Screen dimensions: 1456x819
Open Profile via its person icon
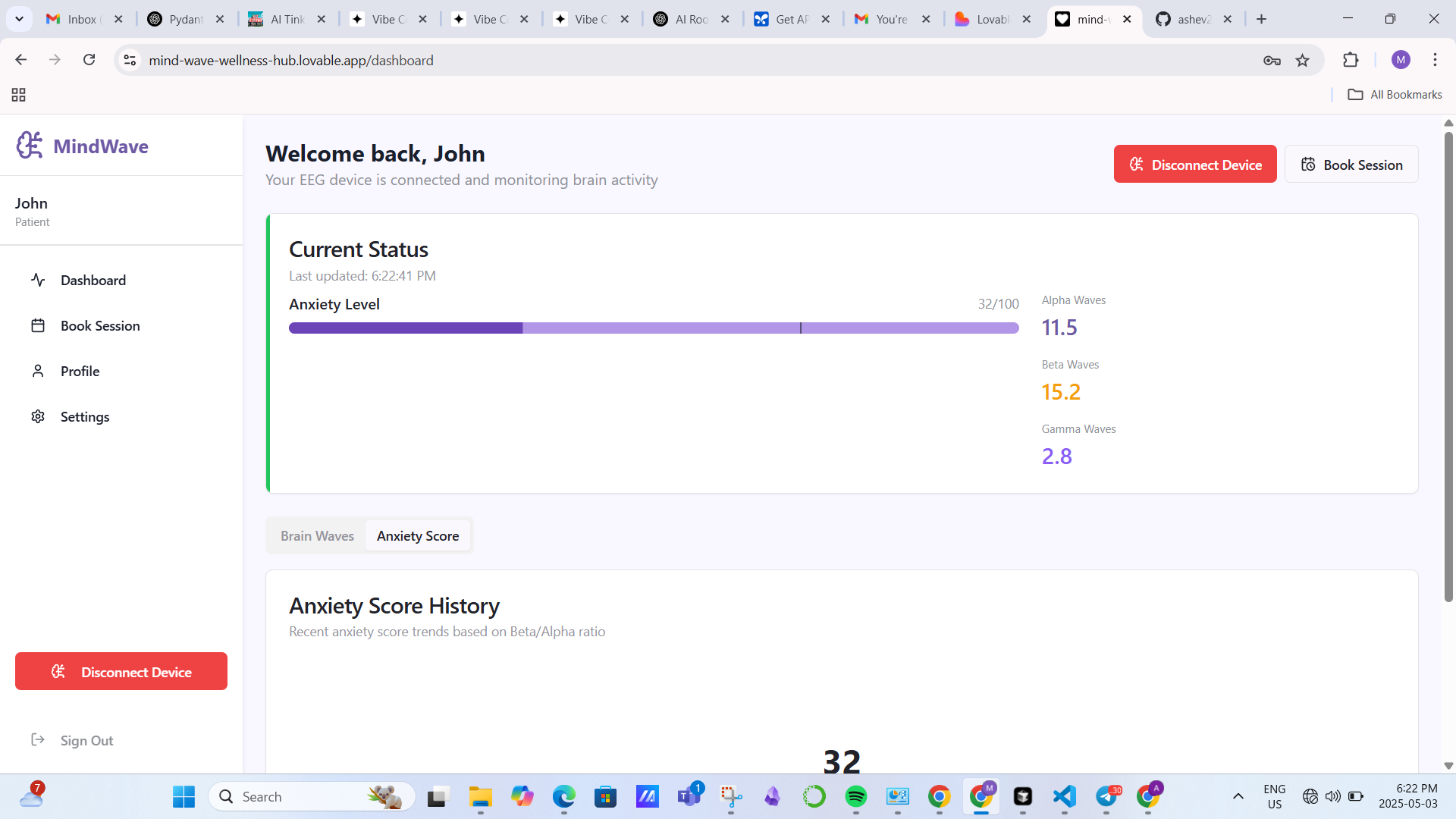point(38,371)
